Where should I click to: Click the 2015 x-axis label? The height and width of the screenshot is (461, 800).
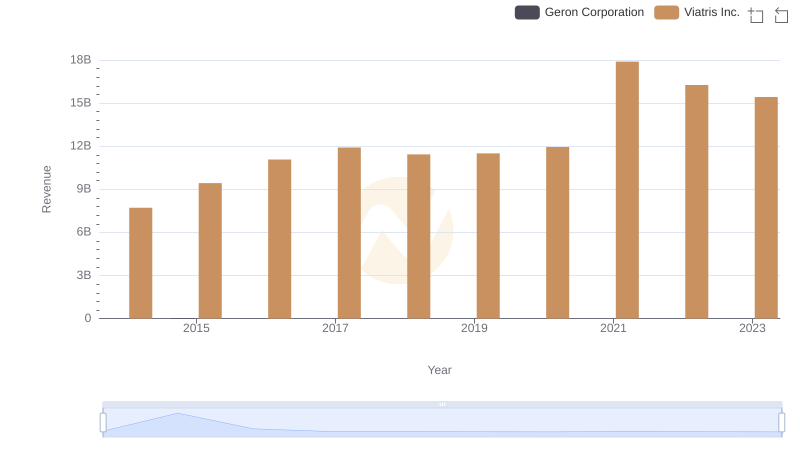(196, 328)
